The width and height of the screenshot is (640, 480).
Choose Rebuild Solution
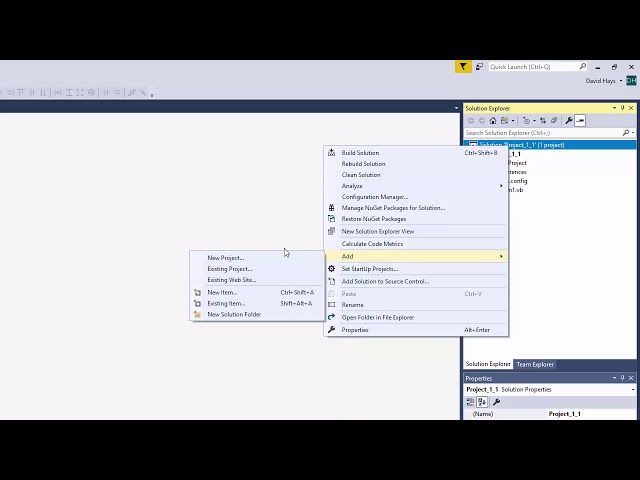[x=416, y=164]
